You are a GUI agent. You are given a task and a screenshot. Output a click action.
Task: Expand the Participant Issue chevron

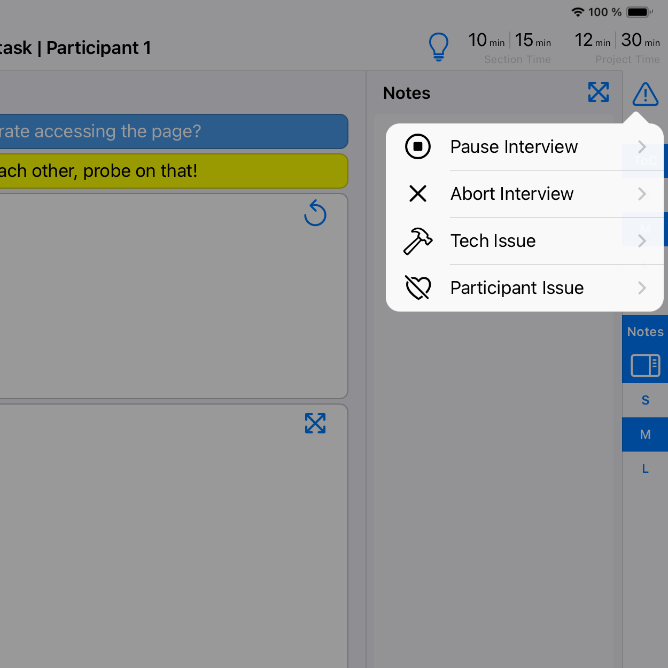(642, 288)
